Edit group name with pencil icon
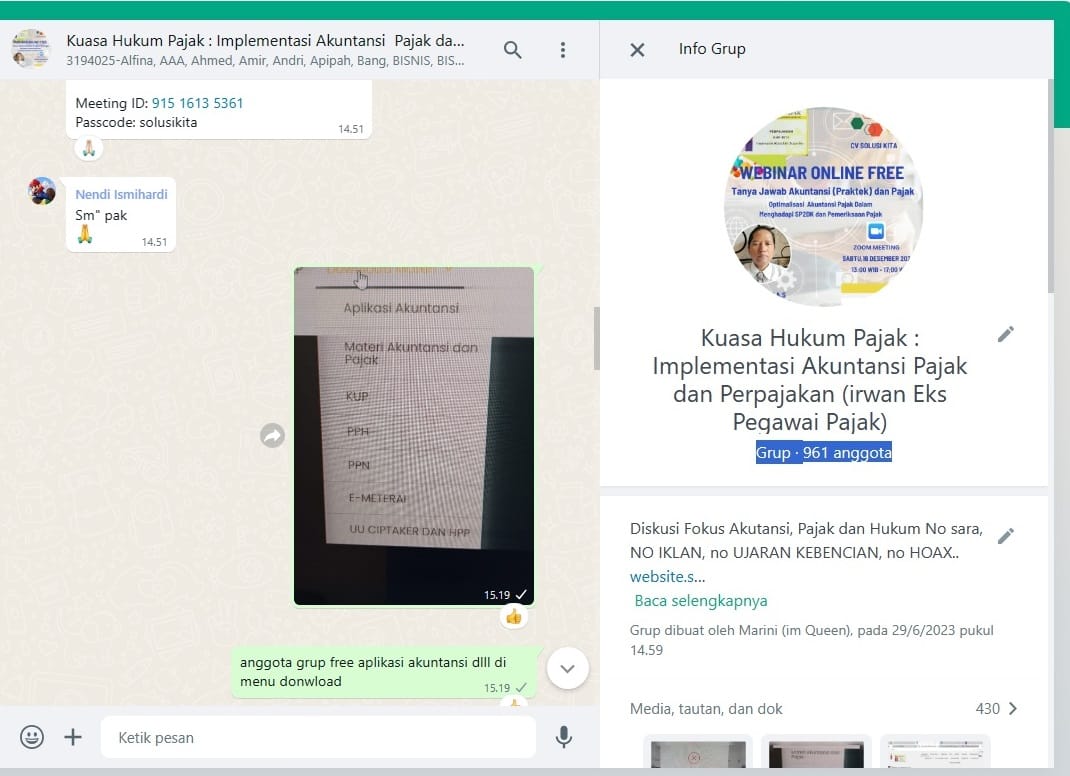This screenshot has width=1070, height=776. click(1006, 334)
